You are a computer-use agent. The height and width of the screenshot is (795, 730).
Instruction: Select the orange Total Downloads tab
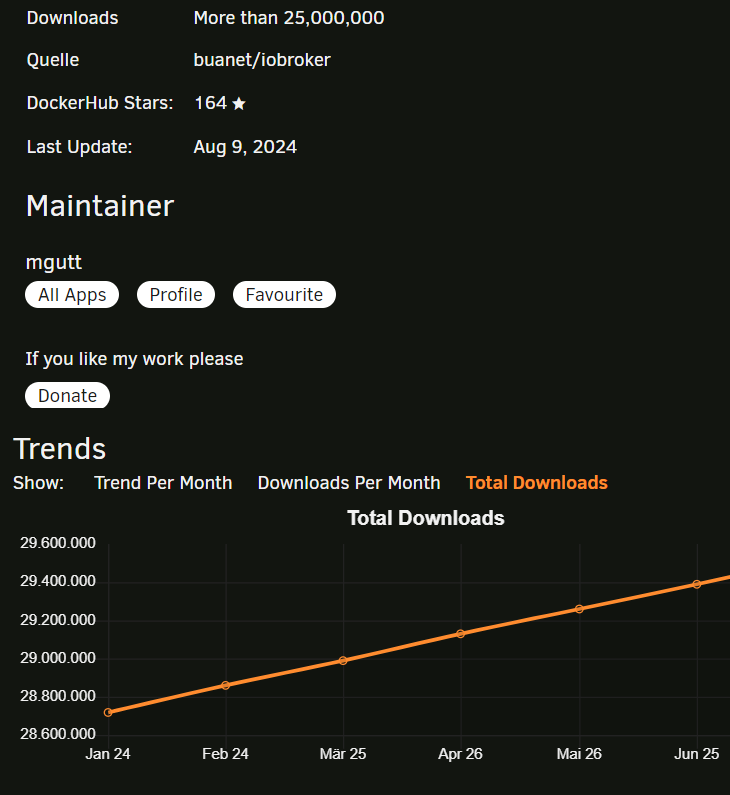(x=536, y=483)
